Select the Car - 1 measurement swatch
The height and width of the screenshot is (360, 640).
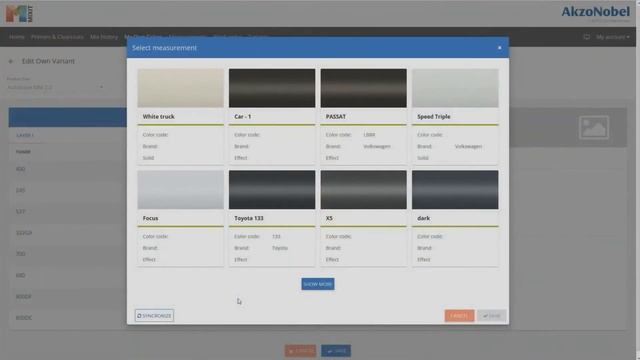click(272, 88)
